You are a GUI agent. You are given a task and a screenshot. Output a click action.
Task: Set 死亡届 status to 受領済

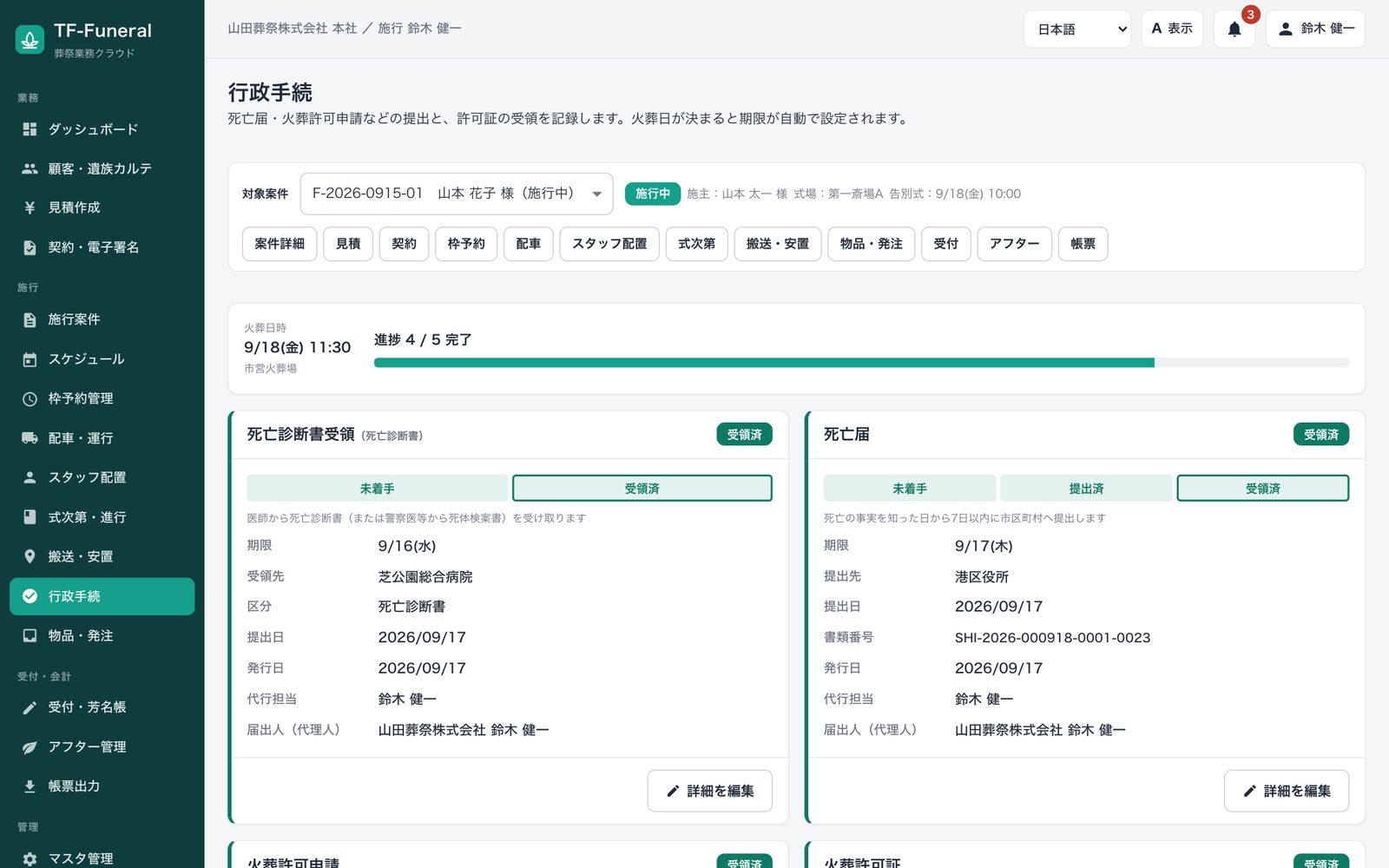click(x=1262, y=489)
